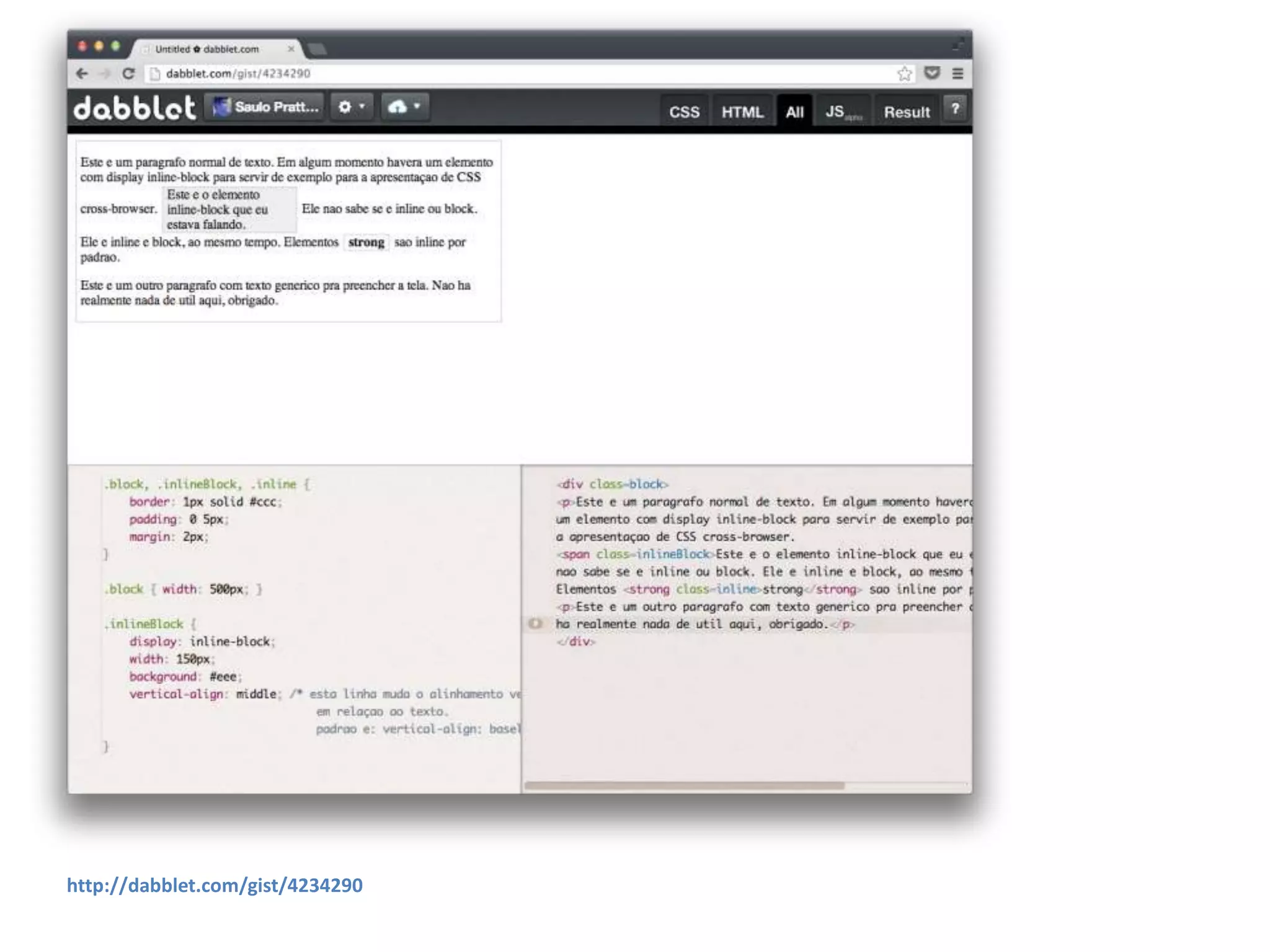Bookmark page with star icon
This screenshot has width=1270, height=952.
905,74
